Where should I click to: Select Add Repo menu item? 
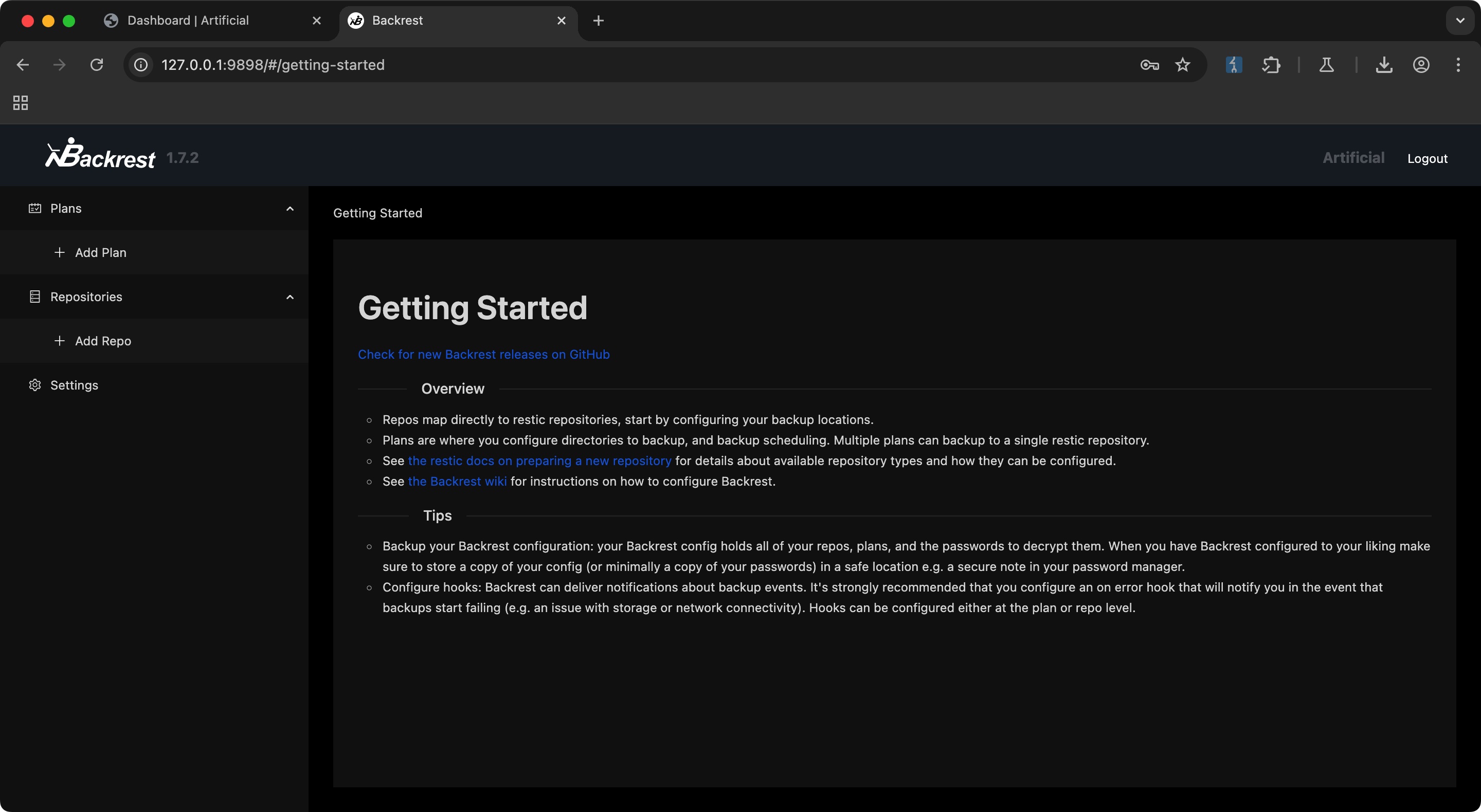click(103, 341)
